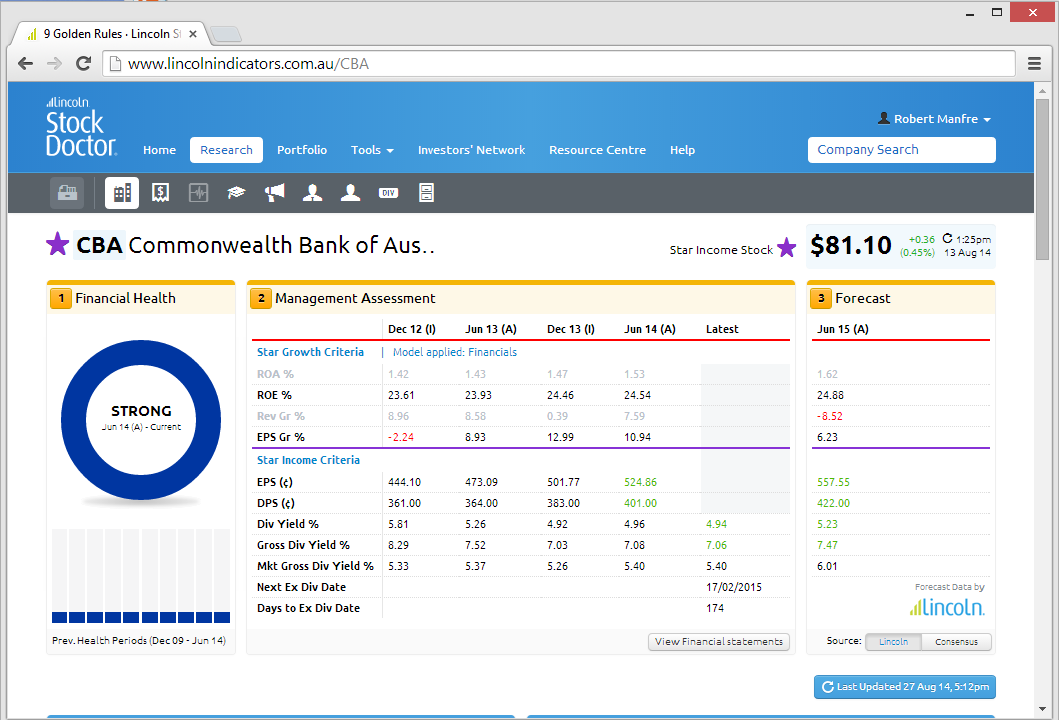This screenshot has width=1059, height=720.
Task: Click the red -8.52 forecast value
Action: (829, 416)
